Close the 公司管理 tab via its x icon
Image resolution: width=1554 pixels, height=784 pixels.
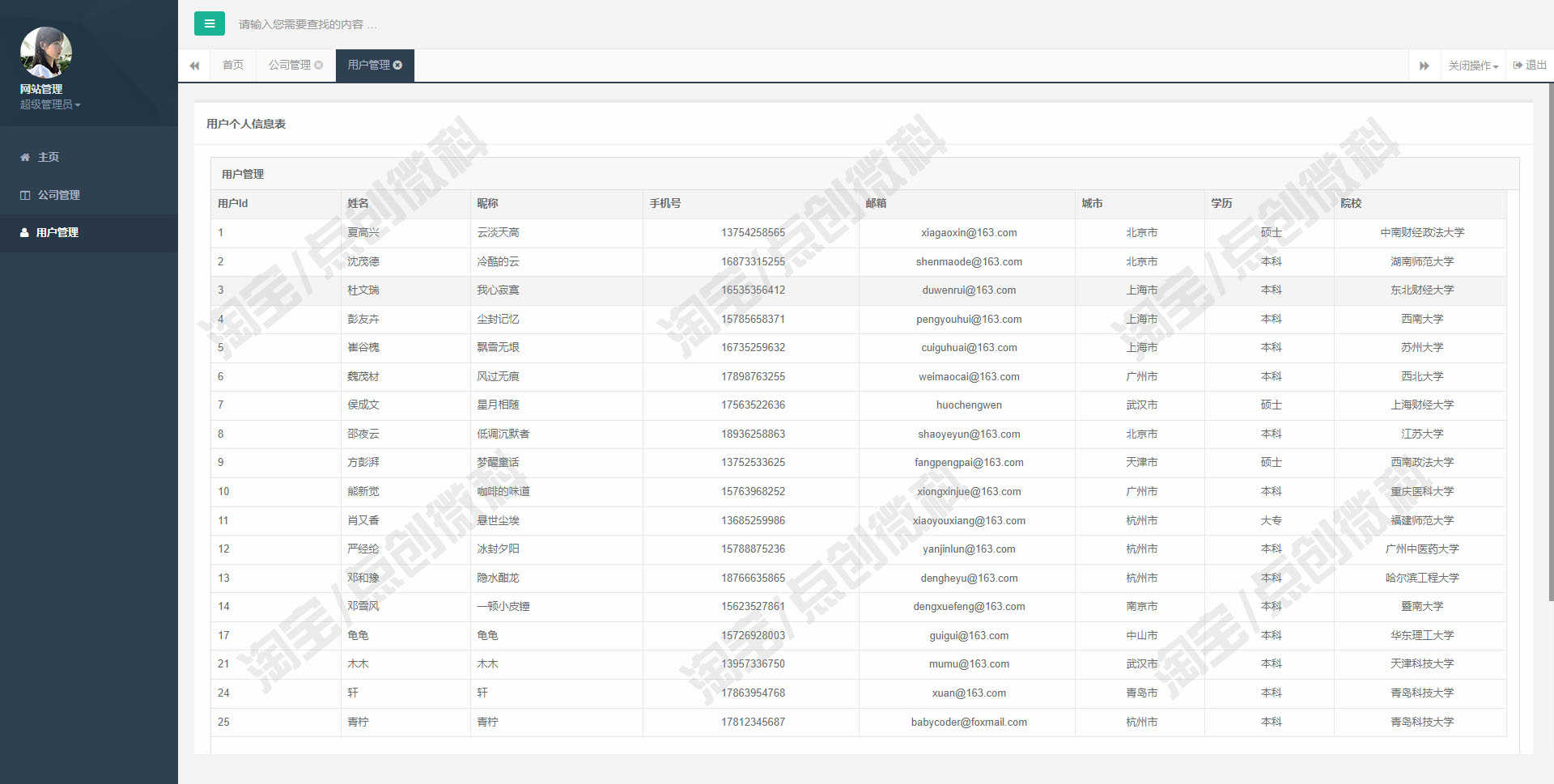coord(319,65)
